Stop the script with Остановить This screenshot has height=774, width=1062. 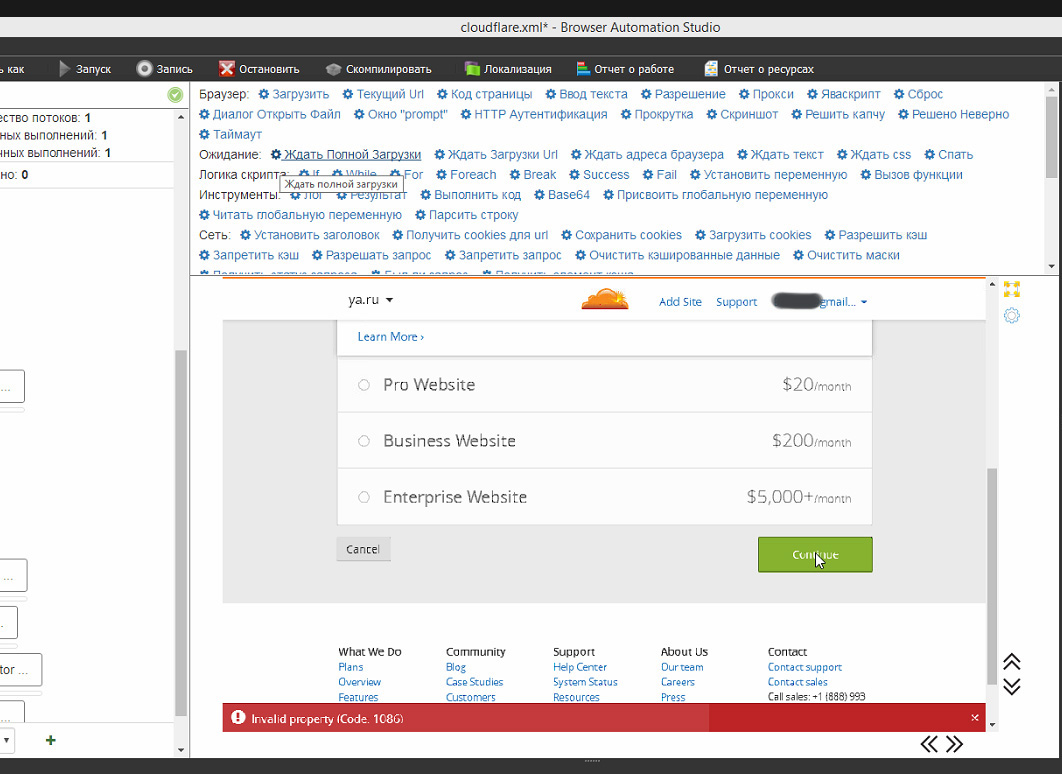259,69
